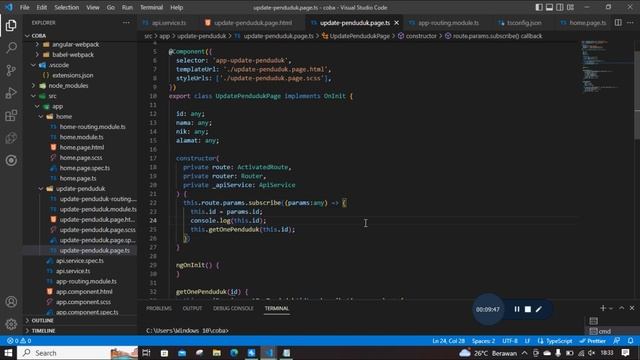
Task: Open the Explorer view in activity bar
Action: pyautogui.click(x=11, y=25)
